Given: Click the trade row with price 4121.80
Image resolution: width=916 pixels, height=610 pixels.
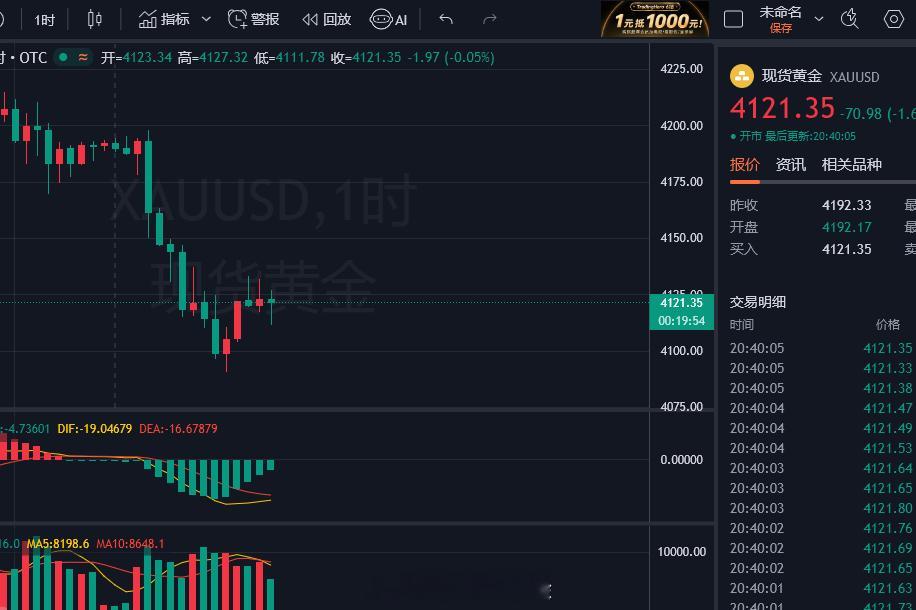Looking at the screenshot, I should pyautogui.click(x=821, y=508).
